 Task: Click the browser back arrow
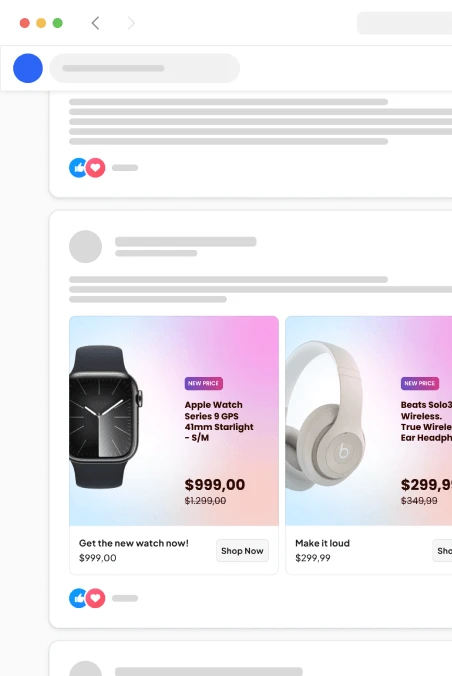(x=95, y=23)
